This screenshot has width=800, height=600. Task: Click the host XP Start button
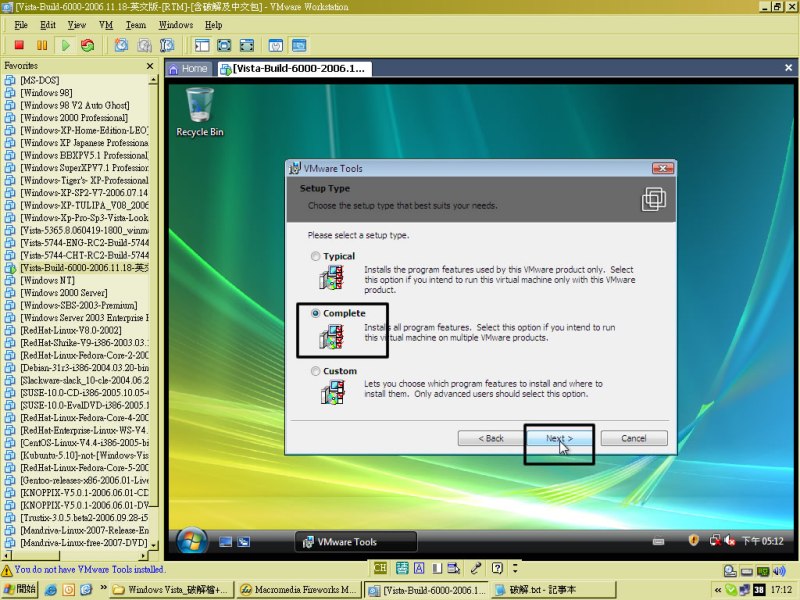pyautogui.click(x=19, y=589)
